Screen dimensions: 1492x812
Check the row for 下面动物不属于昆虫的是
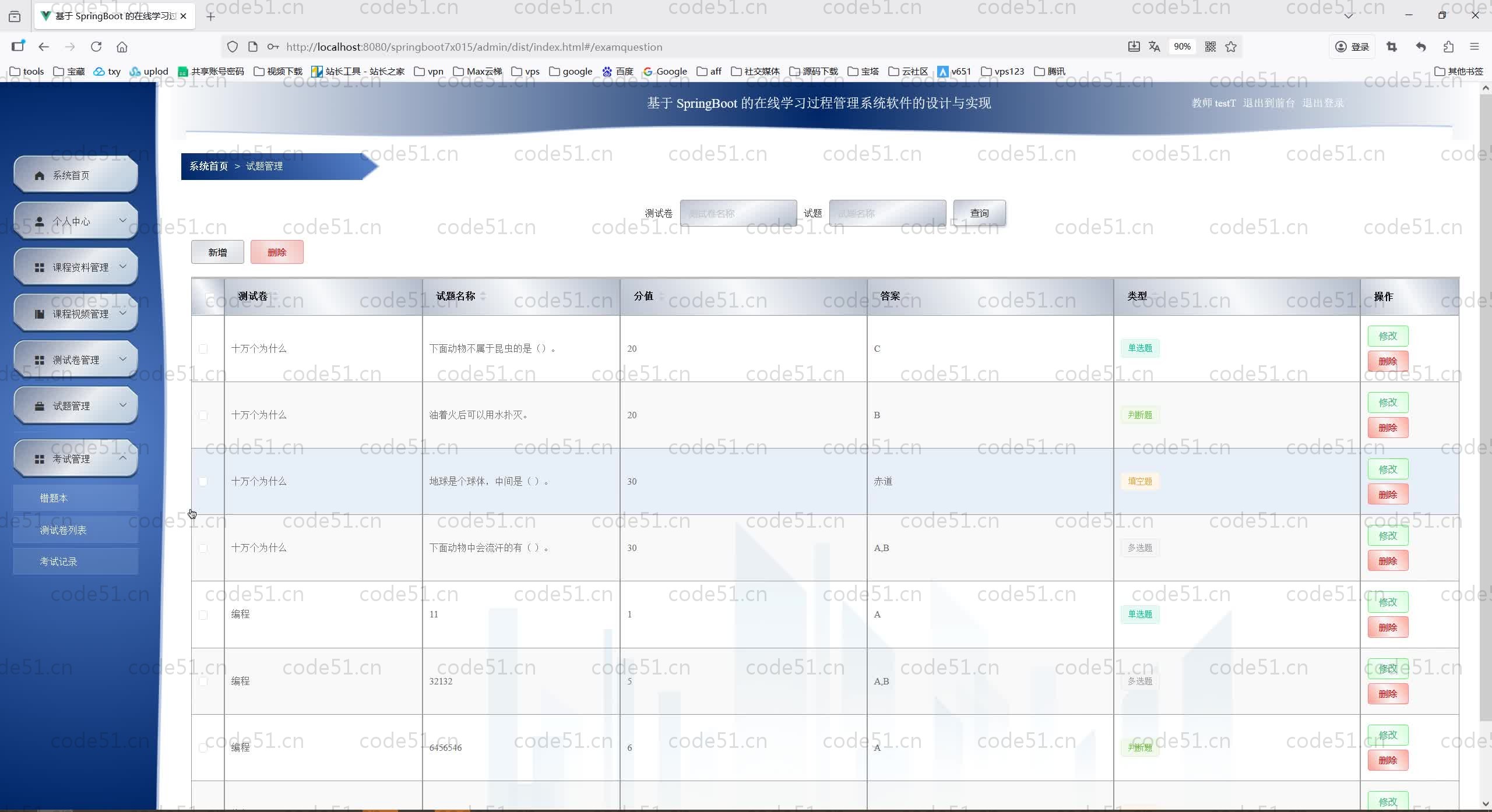coord(203,349)
